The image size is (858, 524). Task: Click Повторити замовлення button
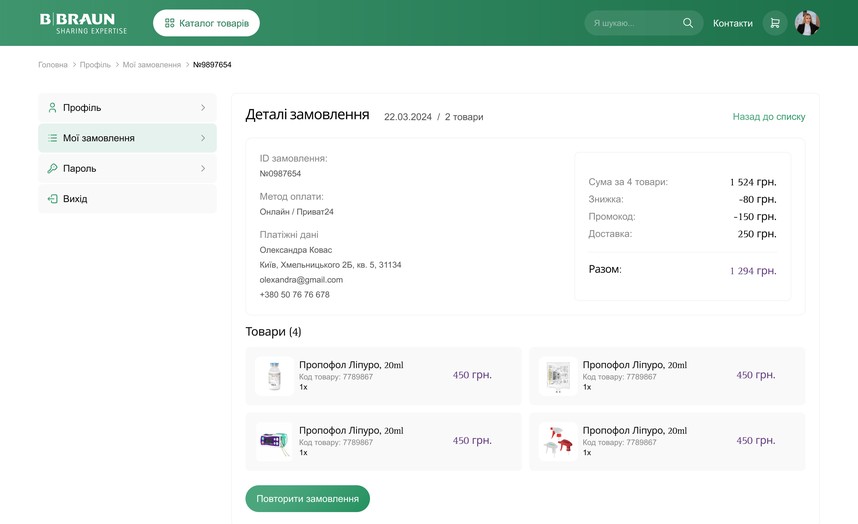(x=308, y=499)
